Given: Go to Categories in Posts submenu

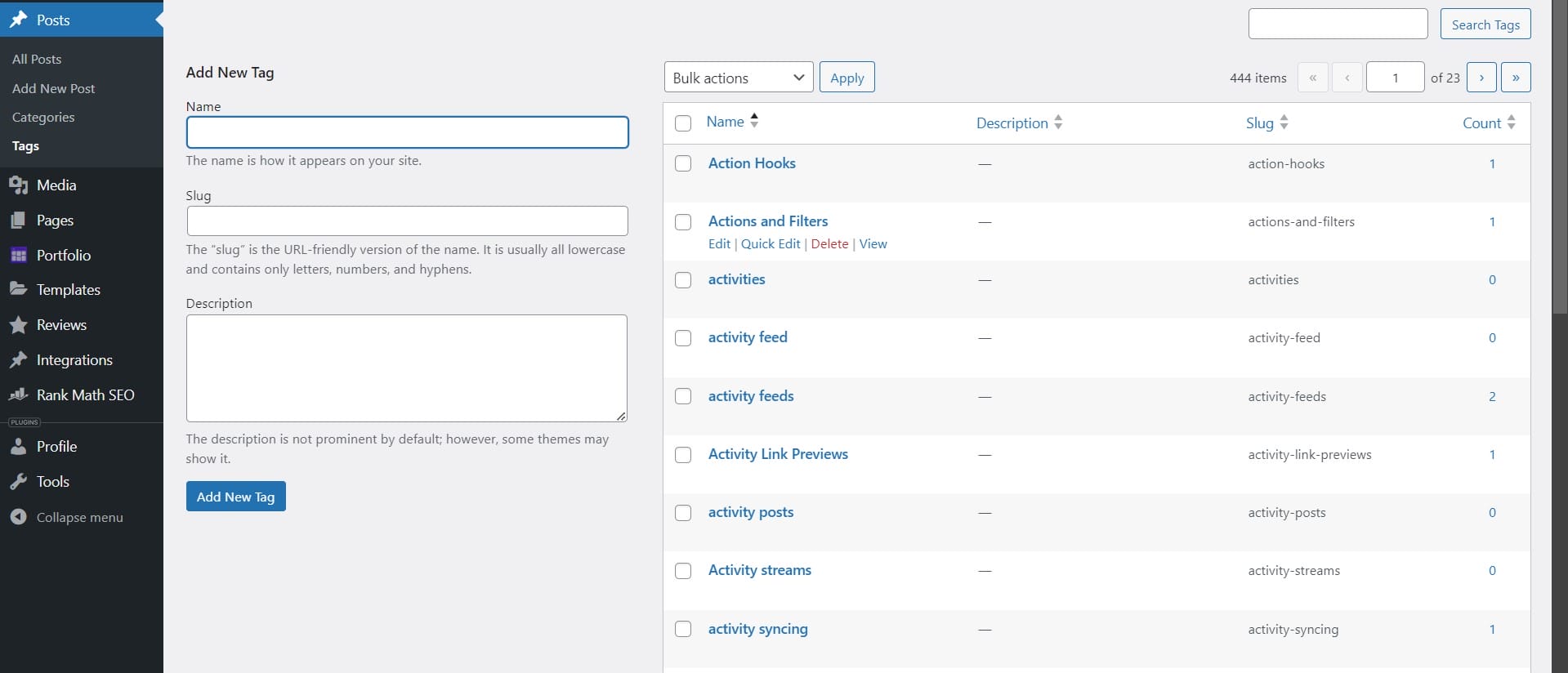Looking at the screenshot, I should point(43,118).
